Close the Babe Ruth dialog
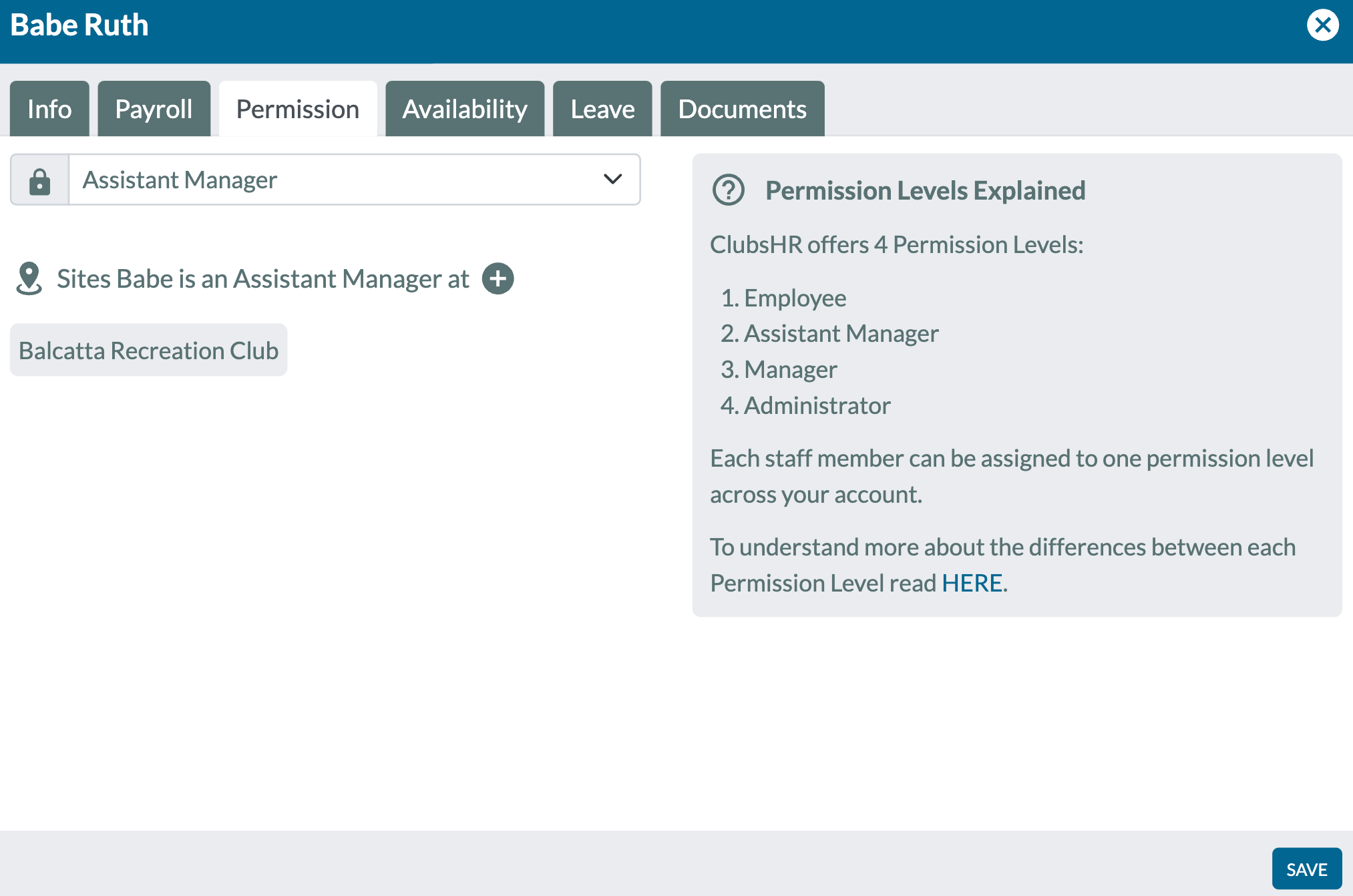Screen dimensions: 1353x896 click(x=1322, y=25)
